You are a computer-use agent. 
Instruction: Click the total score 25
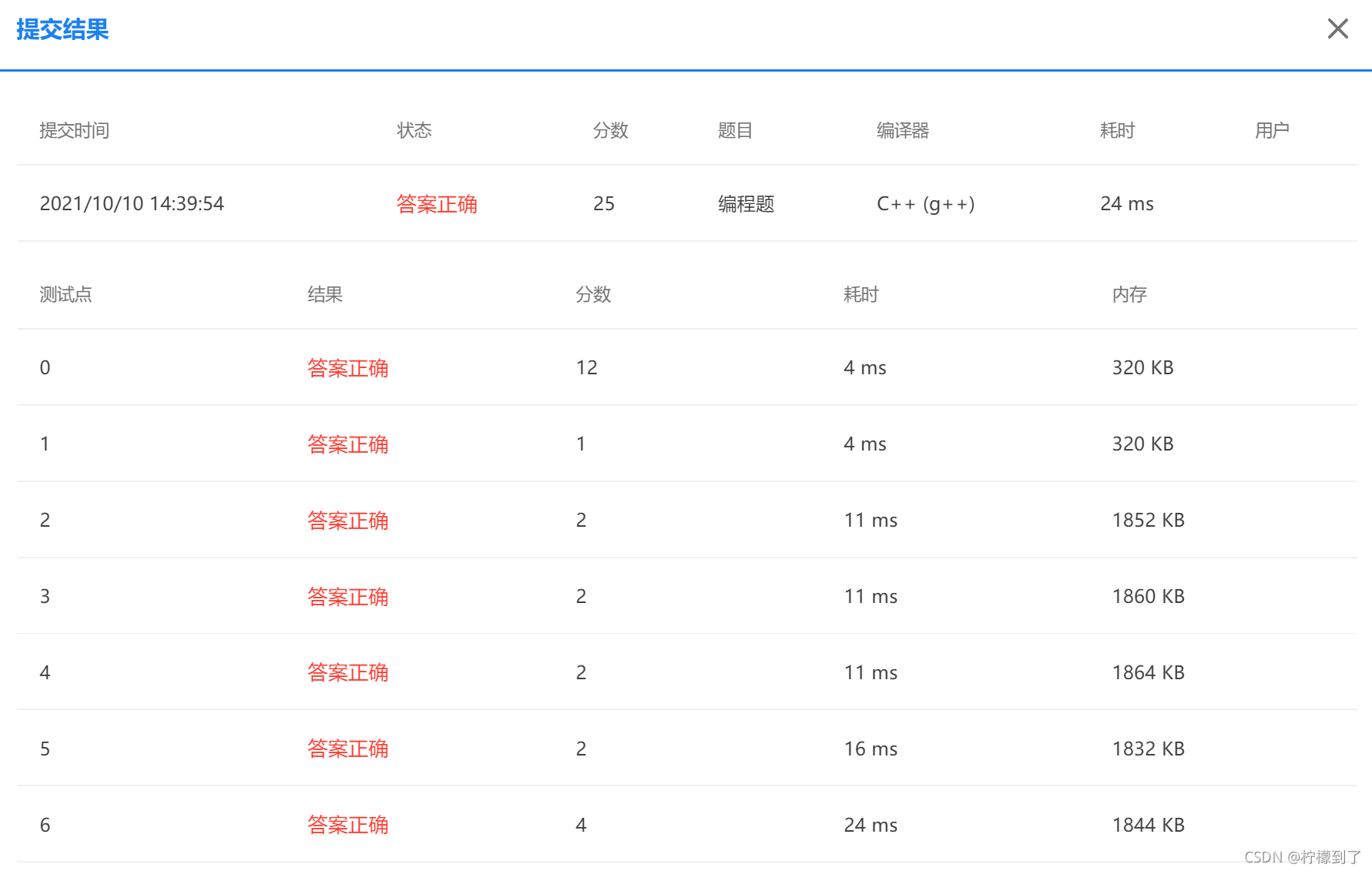[x=604, y=204]
